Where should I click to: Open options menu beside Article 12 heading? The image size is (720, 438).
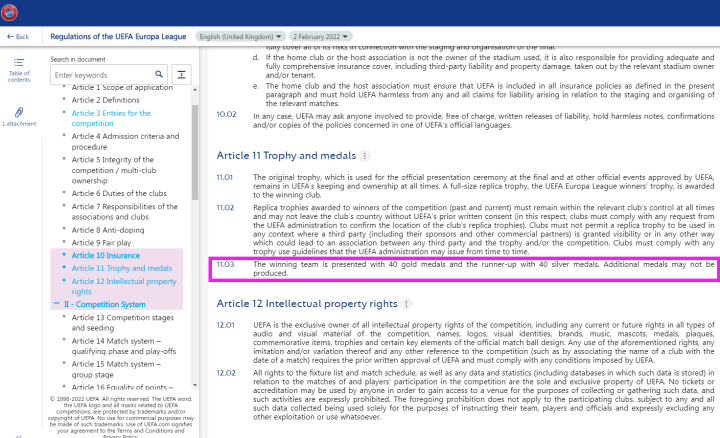[x=406, y=304]
